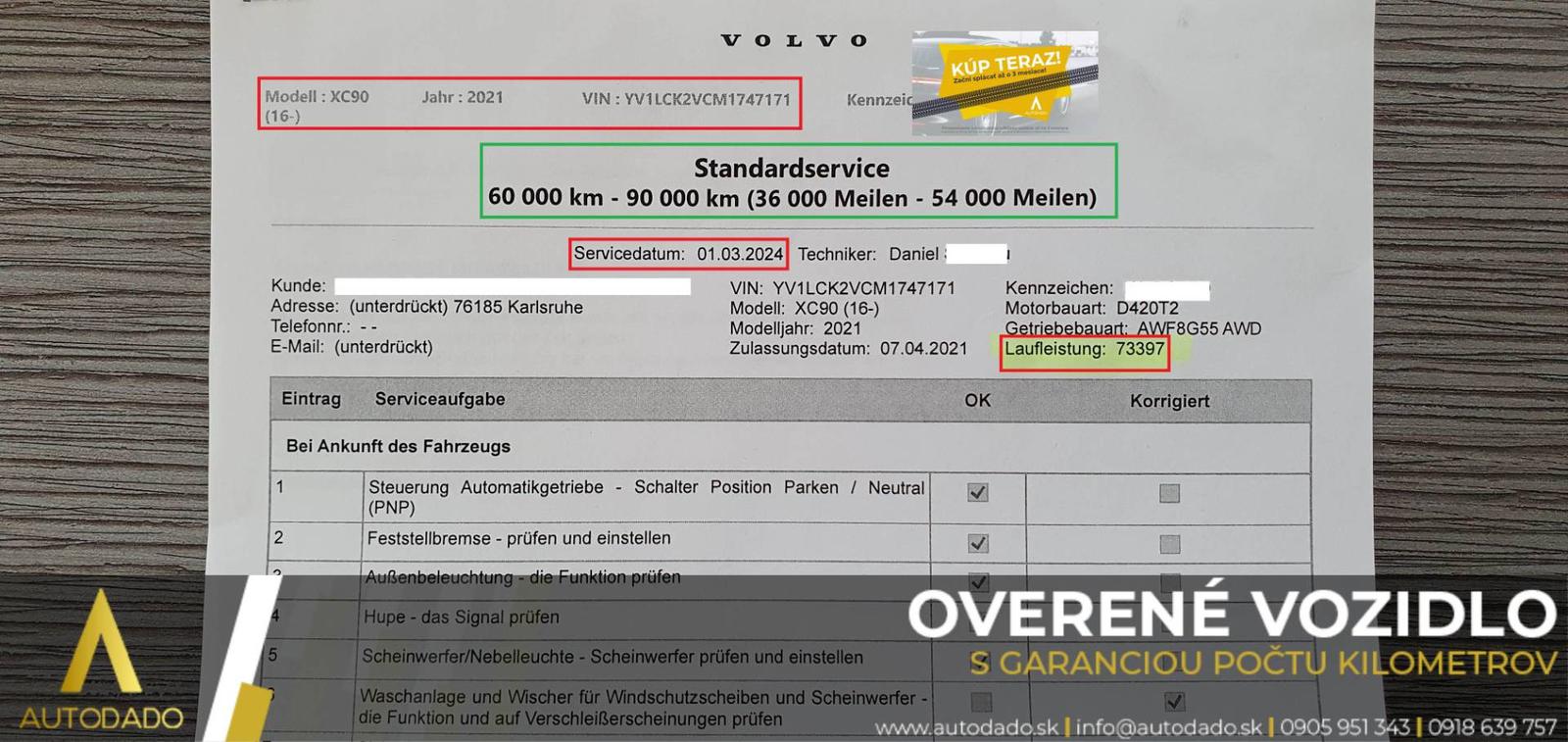Click the Korrigiert column header
Screen dimensions: 1568x742
1169,401
